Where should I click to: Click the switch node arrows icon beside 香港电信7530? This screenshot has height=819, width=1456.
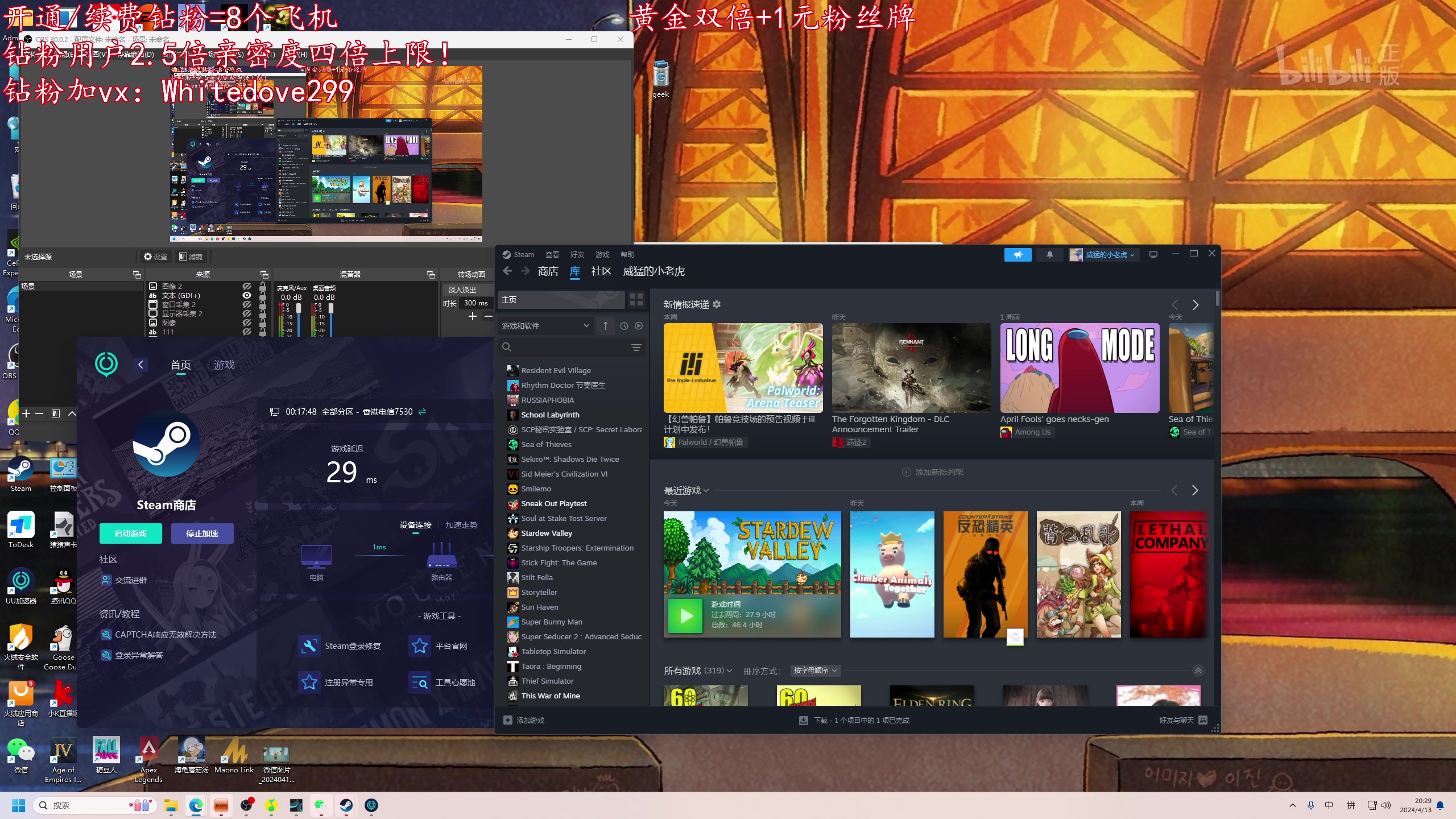422,412
